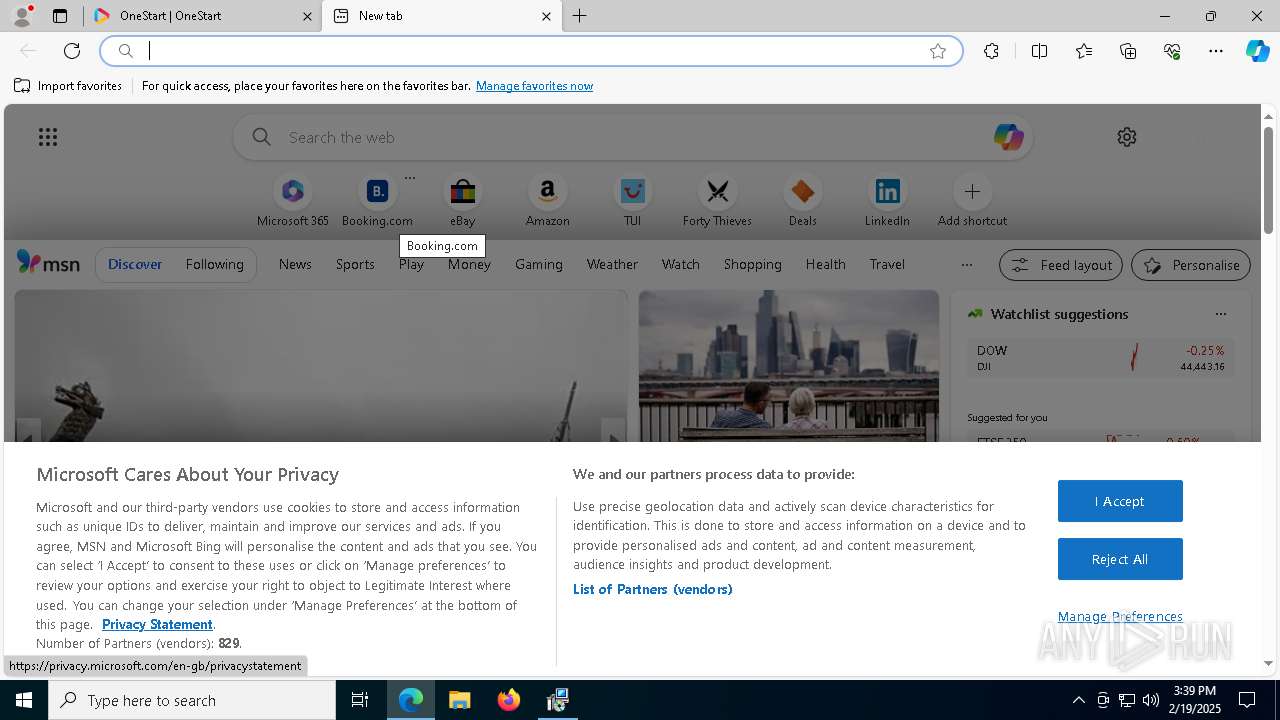The width and height of the screenshot is (1280, 720).
Task: Open Health category
Action: (825, 264)
